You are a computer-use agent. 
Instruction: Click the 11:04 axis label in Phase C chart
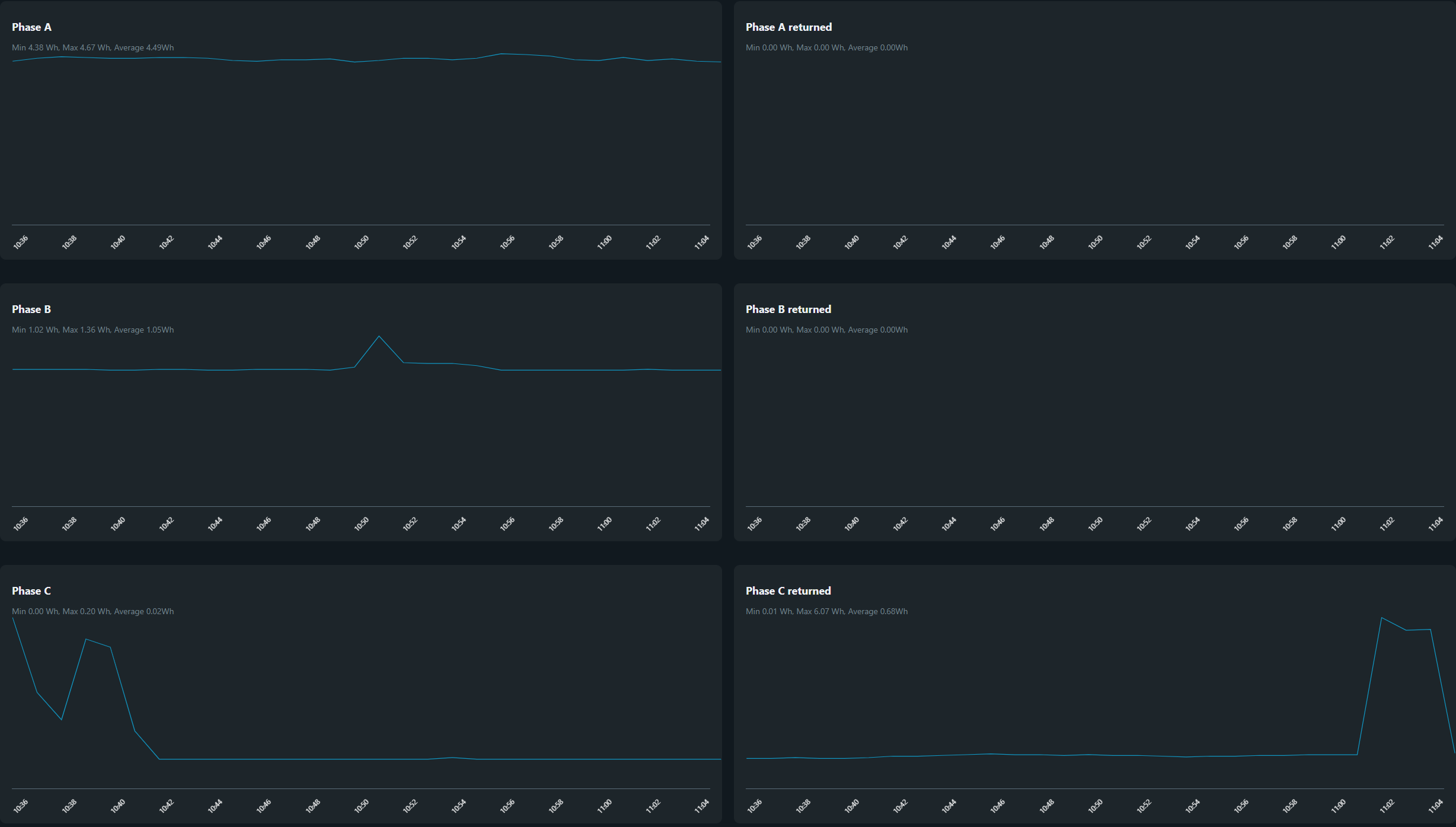701,806
